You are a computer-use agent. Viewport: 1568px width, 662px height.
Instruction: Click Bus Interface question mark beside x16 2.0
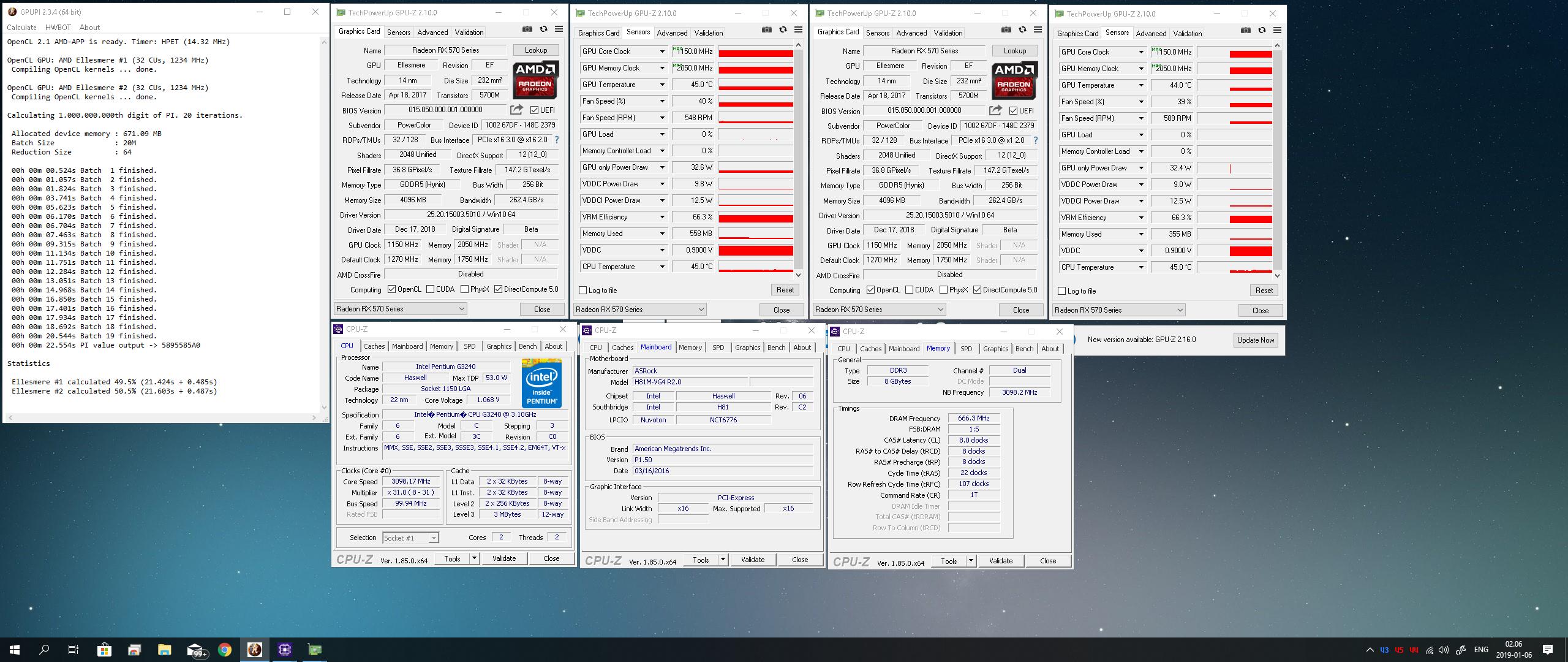point(556,140)
